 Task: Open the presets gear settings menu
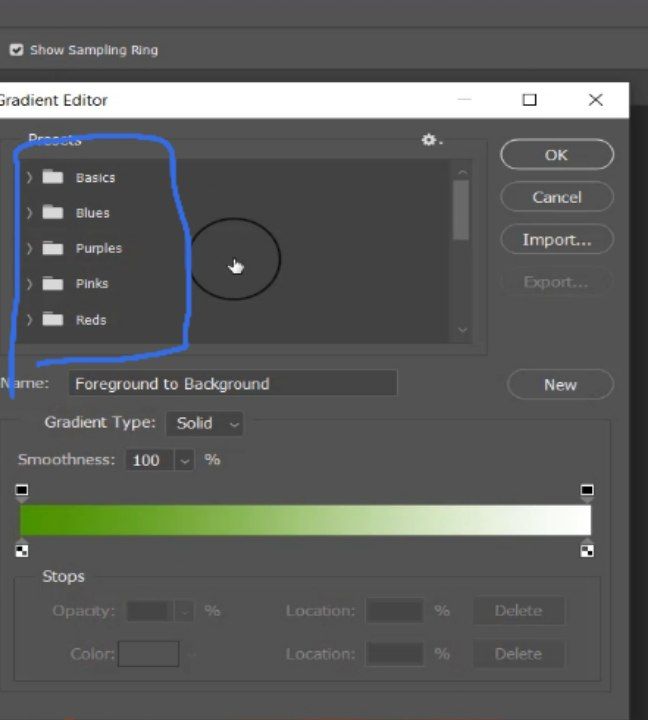click(x=430, y=140)
